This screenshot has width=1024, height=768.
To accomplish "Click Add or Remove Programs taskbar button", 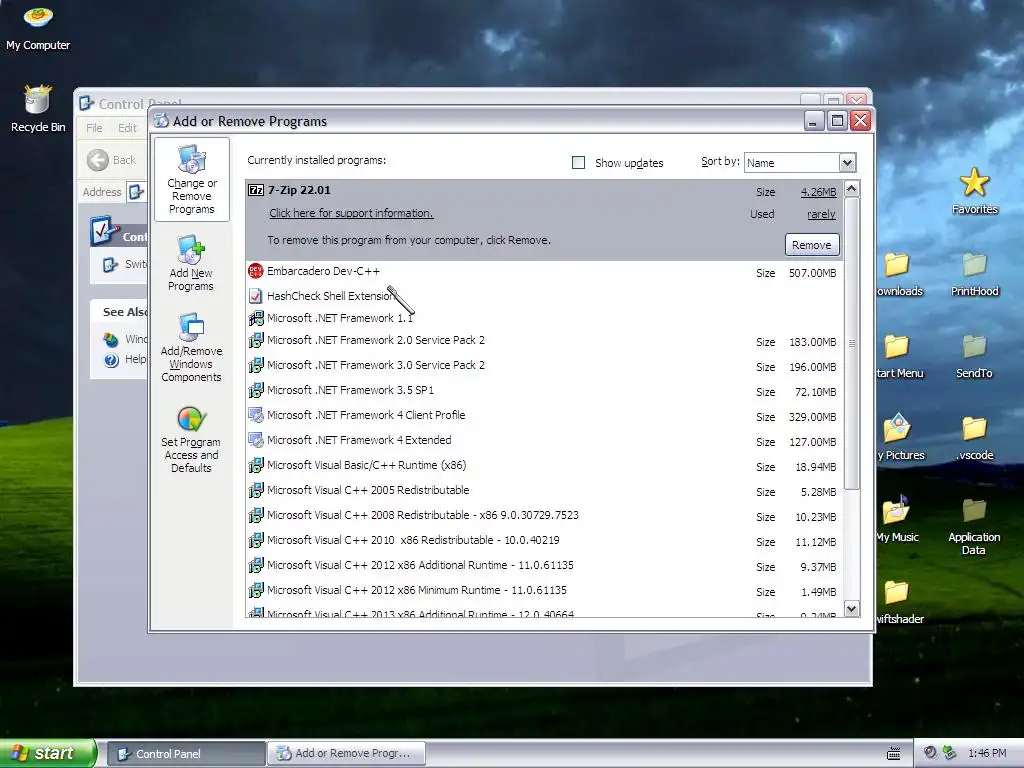I will pyautogui.click(x=346, y=754).
